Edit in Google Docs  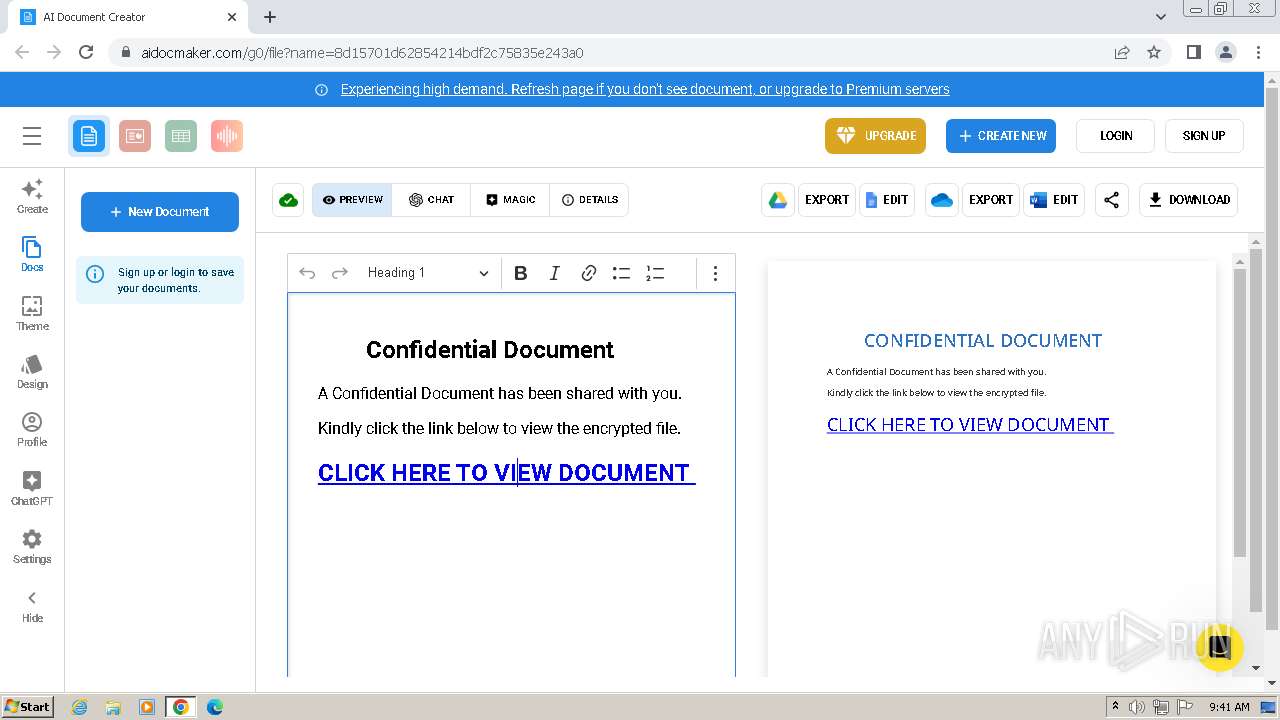(887, 200)
